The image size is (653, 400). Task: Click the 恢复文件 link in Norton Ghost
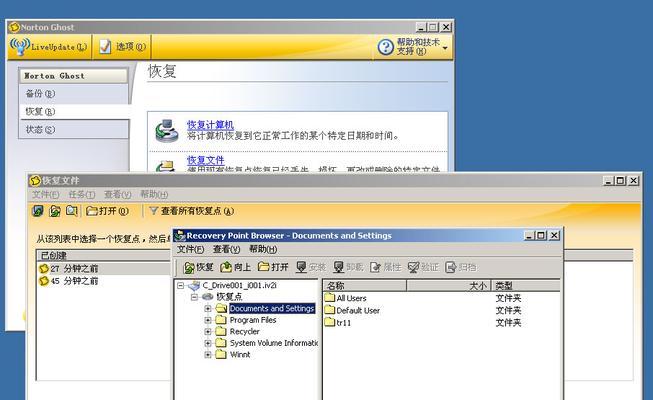[x=206, y=160]
